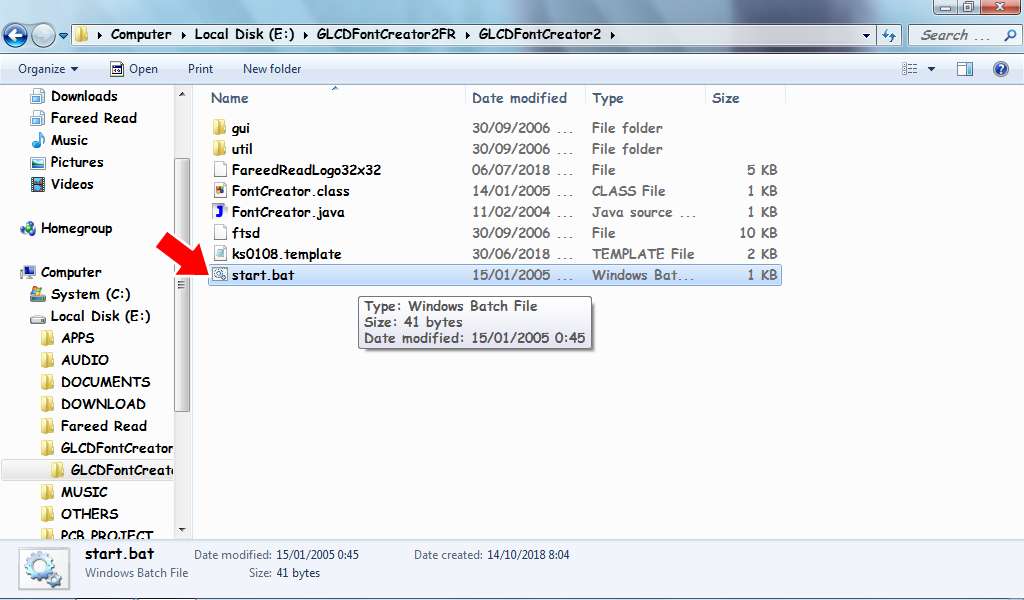Click the Print button
The height and width of the screenshot is (600, 1024).
click(x=200, y=68)
